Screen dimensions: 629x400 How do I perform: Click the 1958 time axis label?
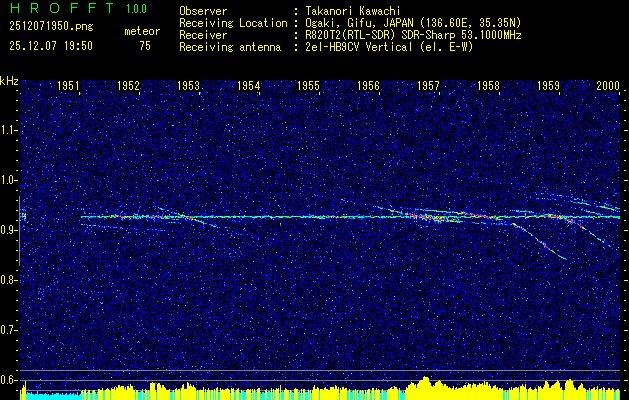pyautogui.click(x=489, y=86)
